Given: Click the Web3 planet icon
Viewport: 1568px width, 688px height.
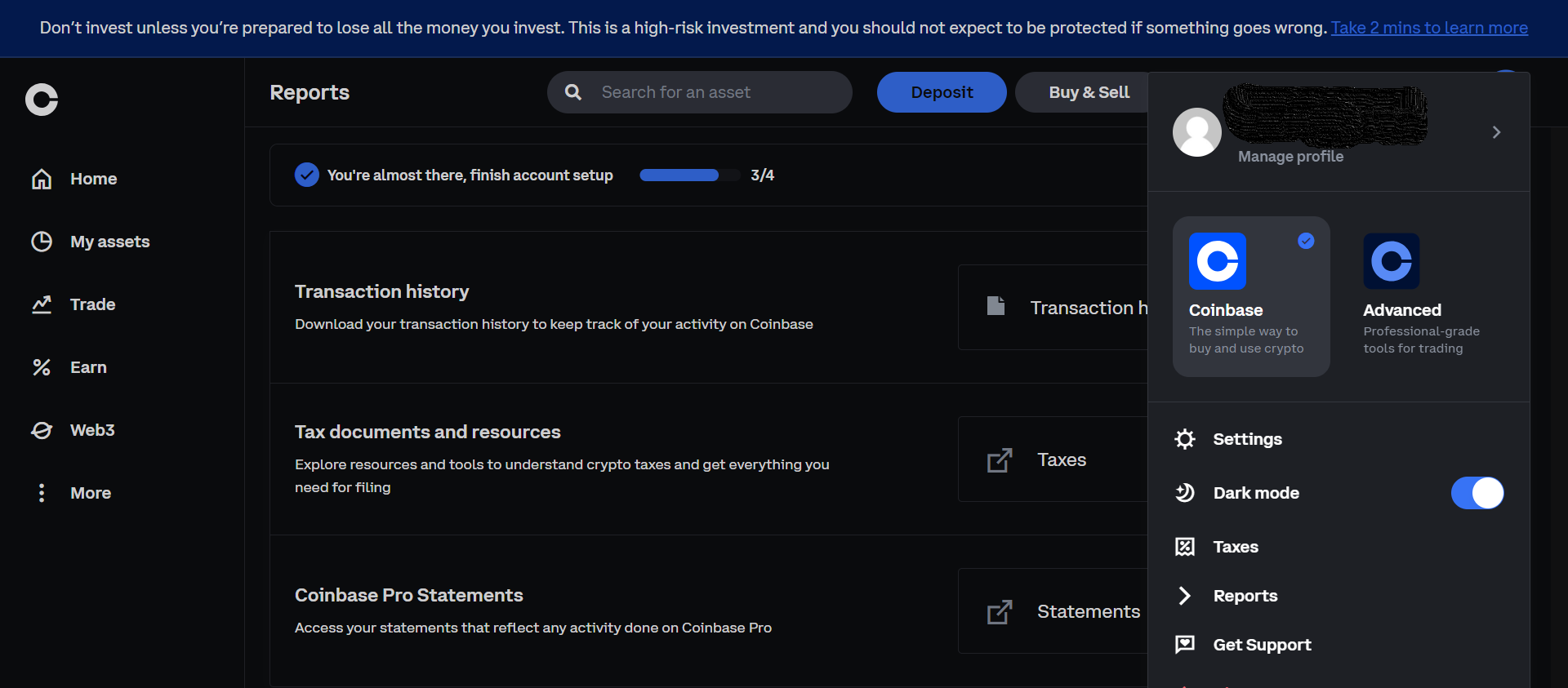Looking at the screenshot, I should (42, 430).
